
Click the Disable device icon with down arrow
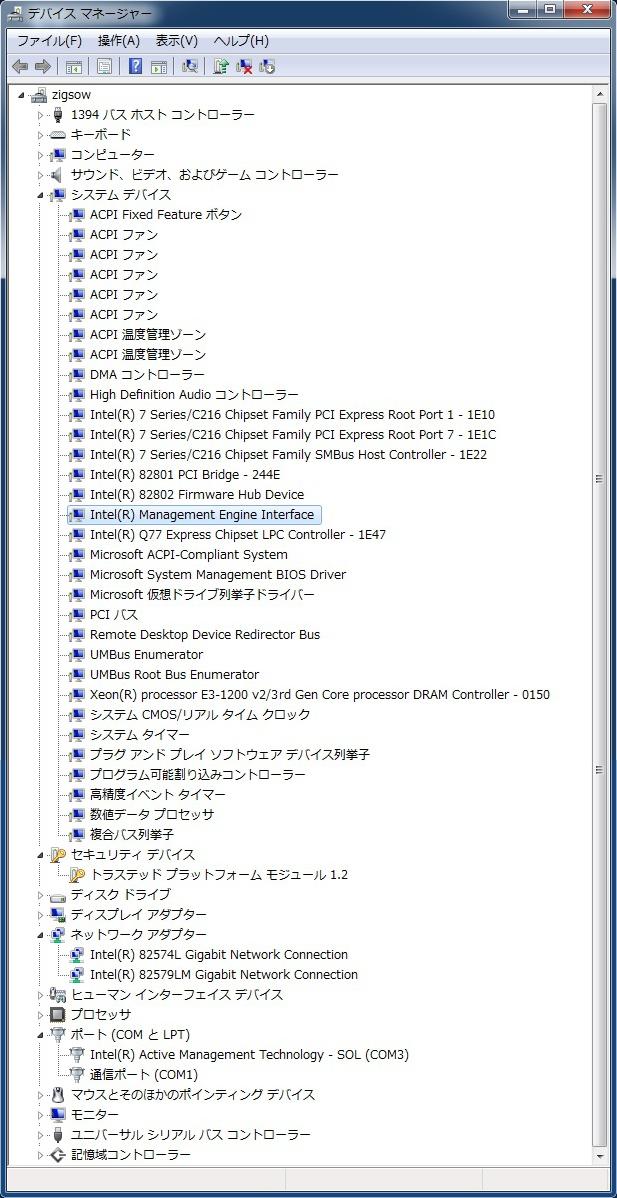pos(267,66)
